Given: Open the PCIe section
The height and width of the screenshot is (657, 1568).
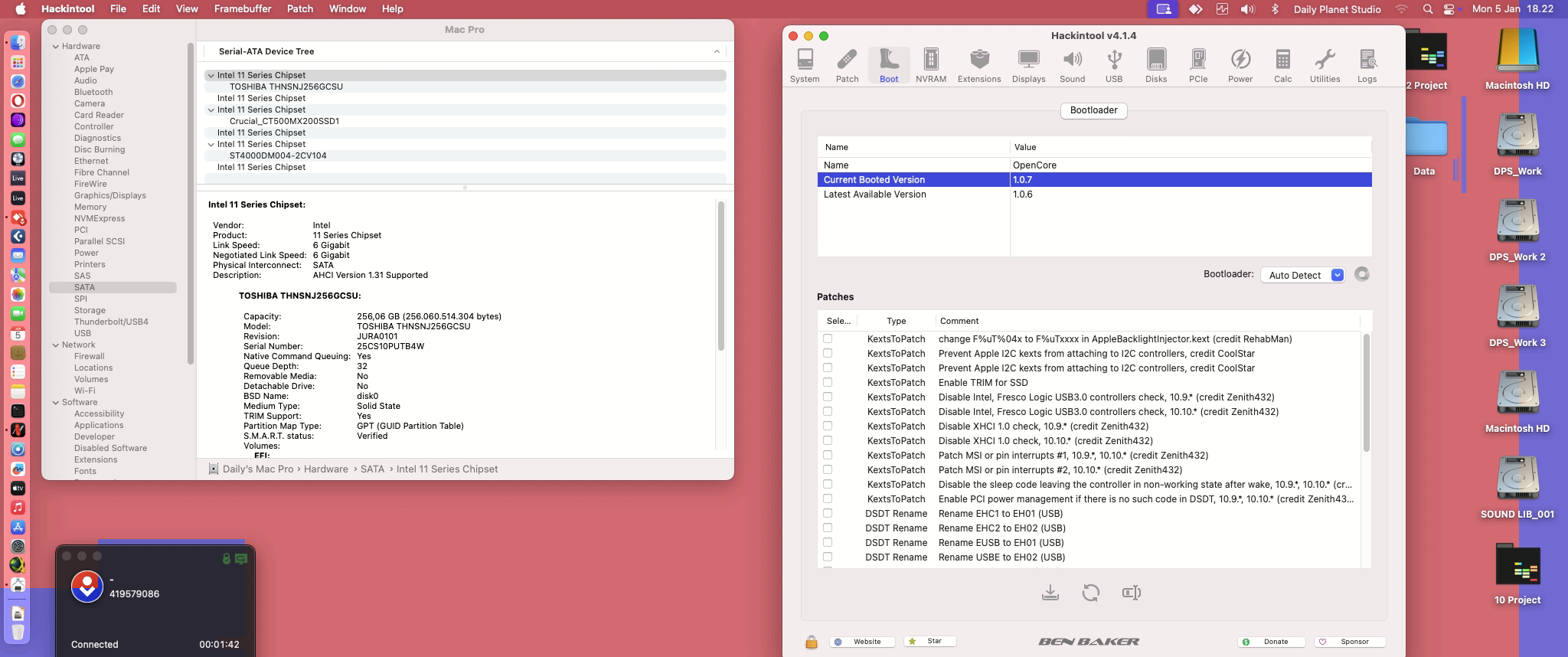Looking at the screenshot, I should click(1198, 66).
